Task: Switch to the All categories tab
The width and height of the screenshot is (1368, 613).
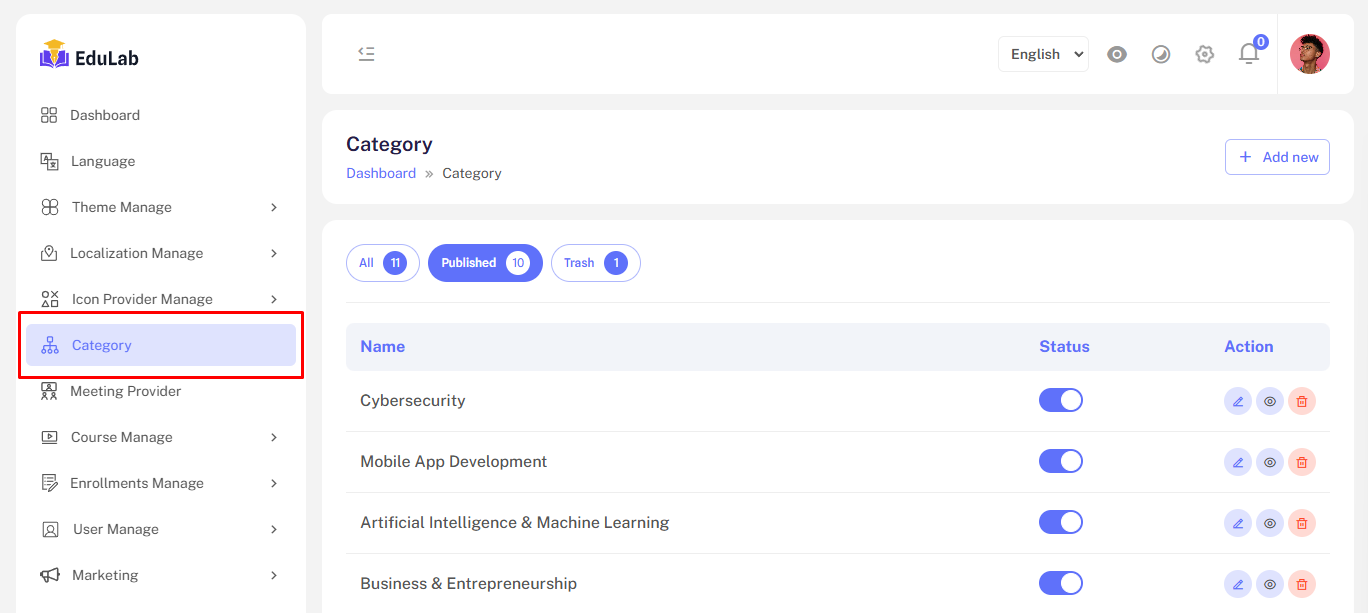Action: 382,263
